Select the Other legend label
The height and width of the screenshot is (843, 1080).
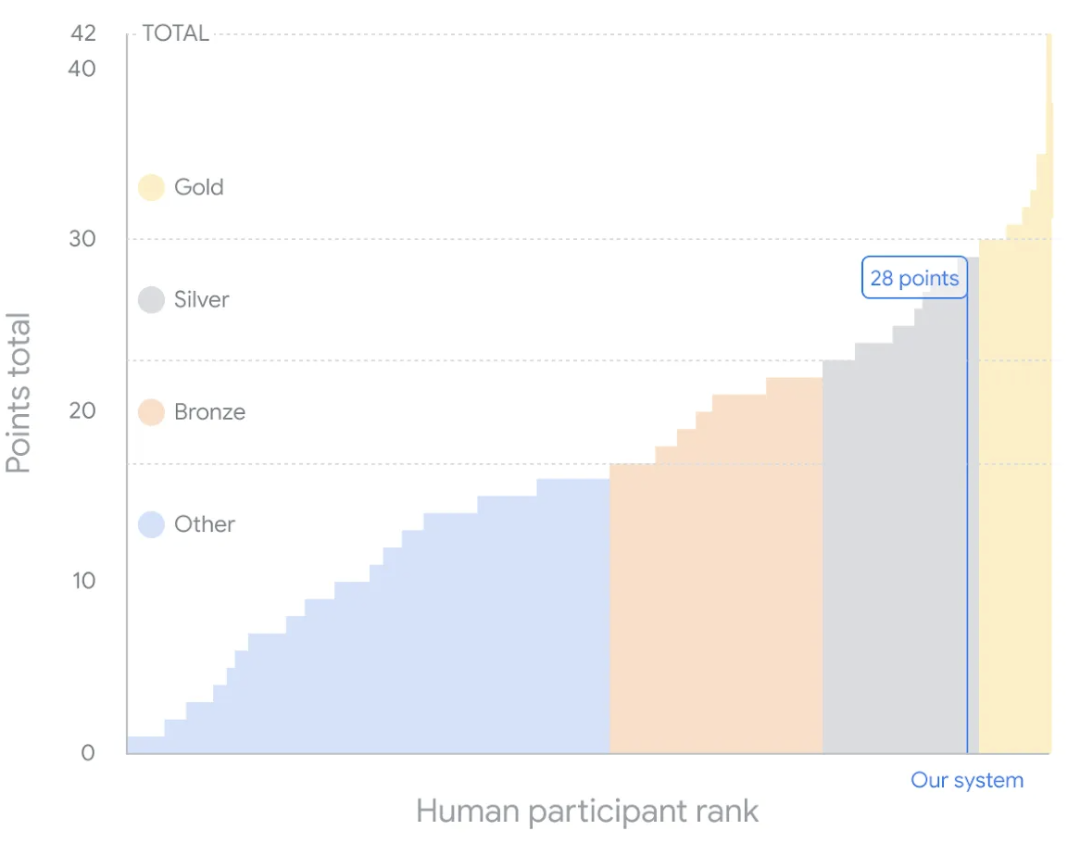point(205,524)
